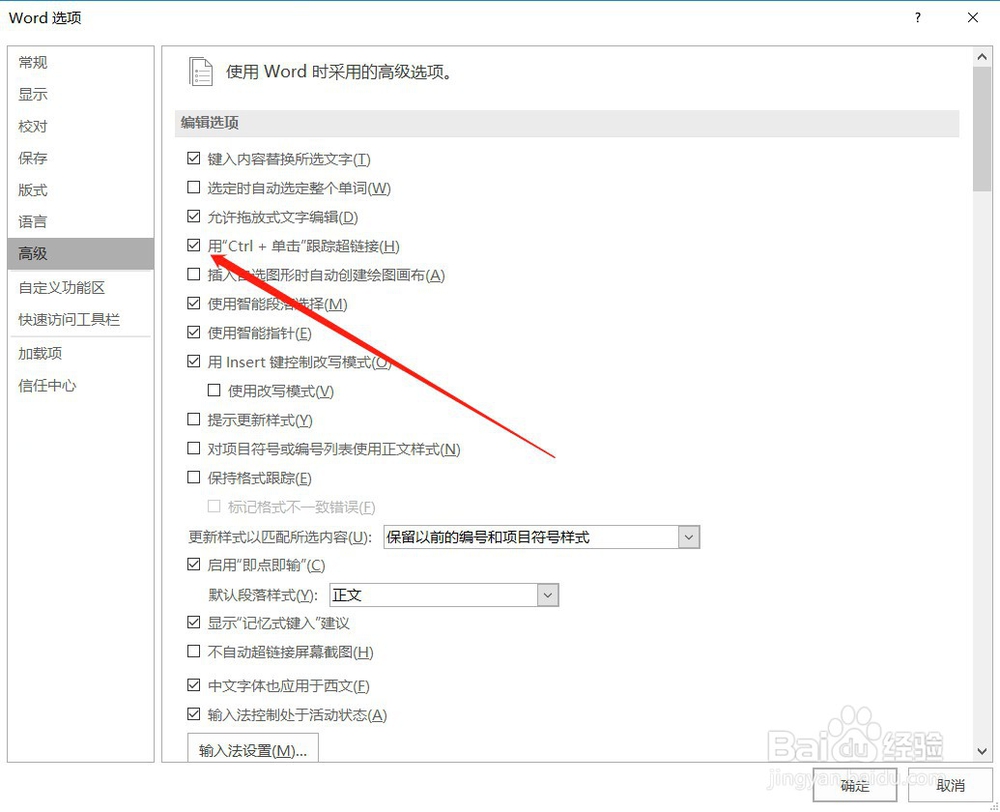Enable 不自动超链接屏幕截图(H)
The image size is (1000, 812).
pos(194,652)
